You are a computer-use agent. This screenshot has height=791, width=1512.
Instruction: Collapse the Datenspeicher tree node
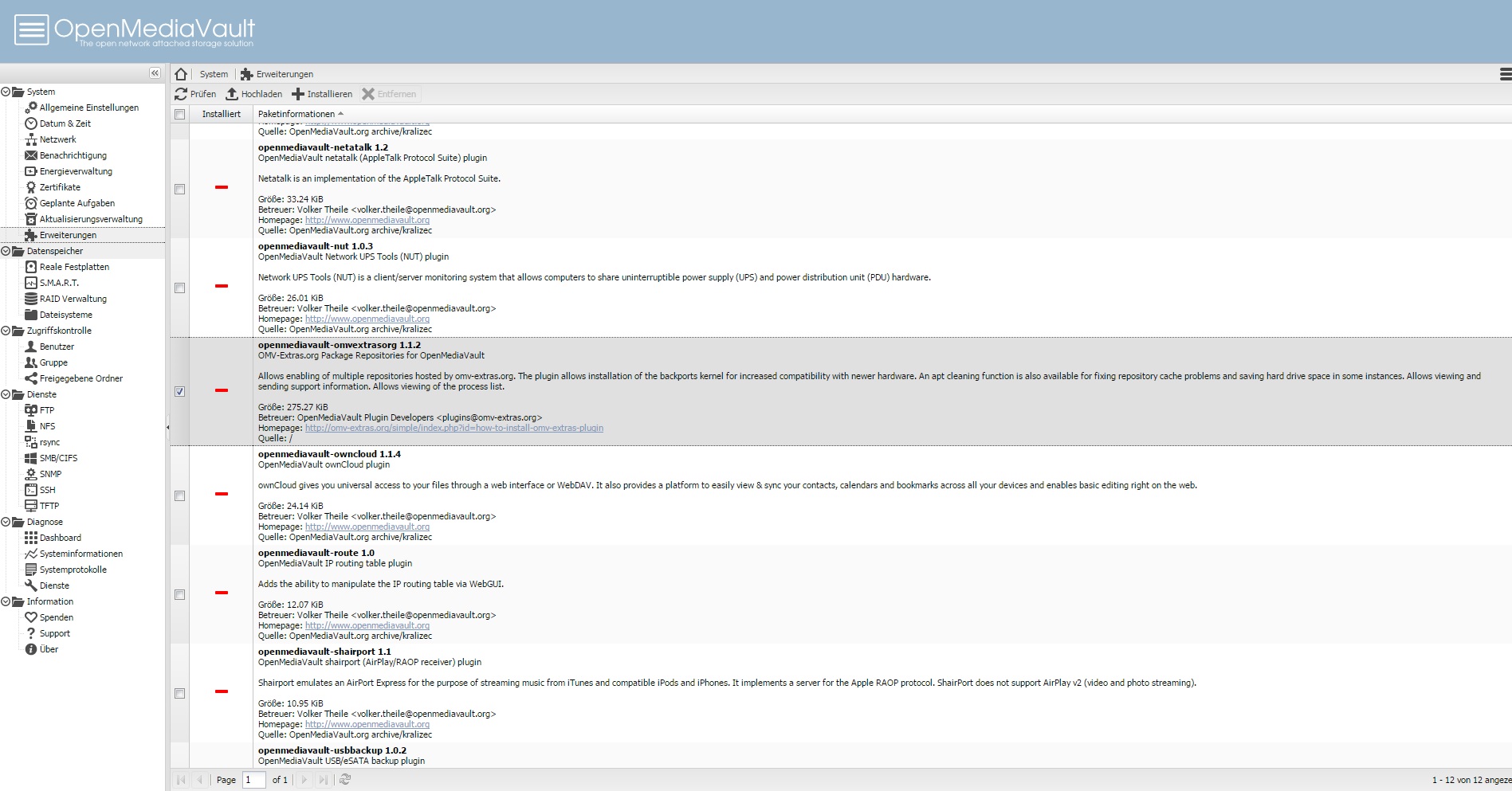click(6, 251)
